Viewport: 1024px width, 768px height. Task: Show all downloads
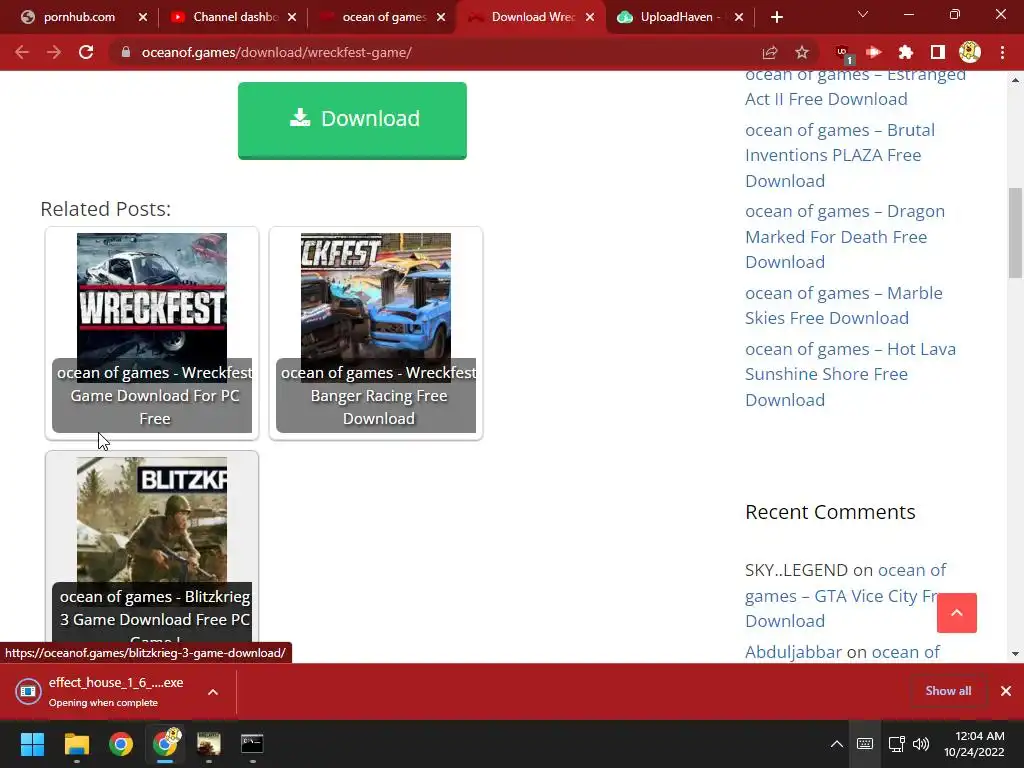click(948, 691)
